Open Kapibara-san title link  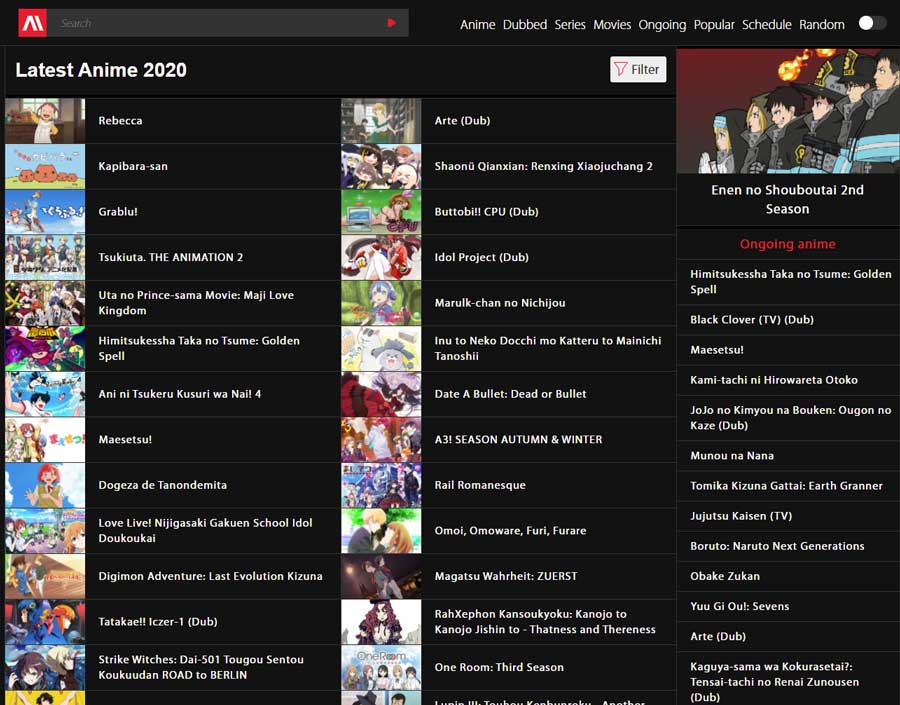(133, 166)
